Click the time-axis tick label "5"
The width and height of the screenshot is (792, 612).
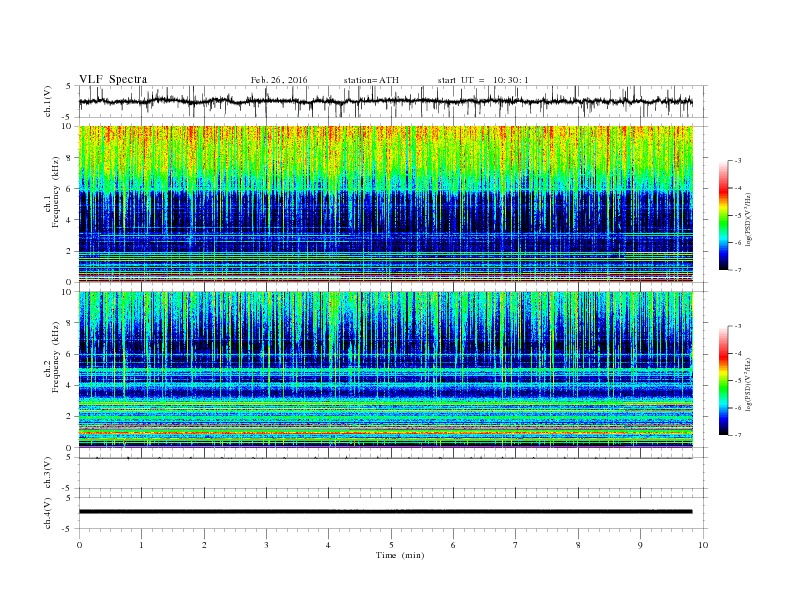391,545
